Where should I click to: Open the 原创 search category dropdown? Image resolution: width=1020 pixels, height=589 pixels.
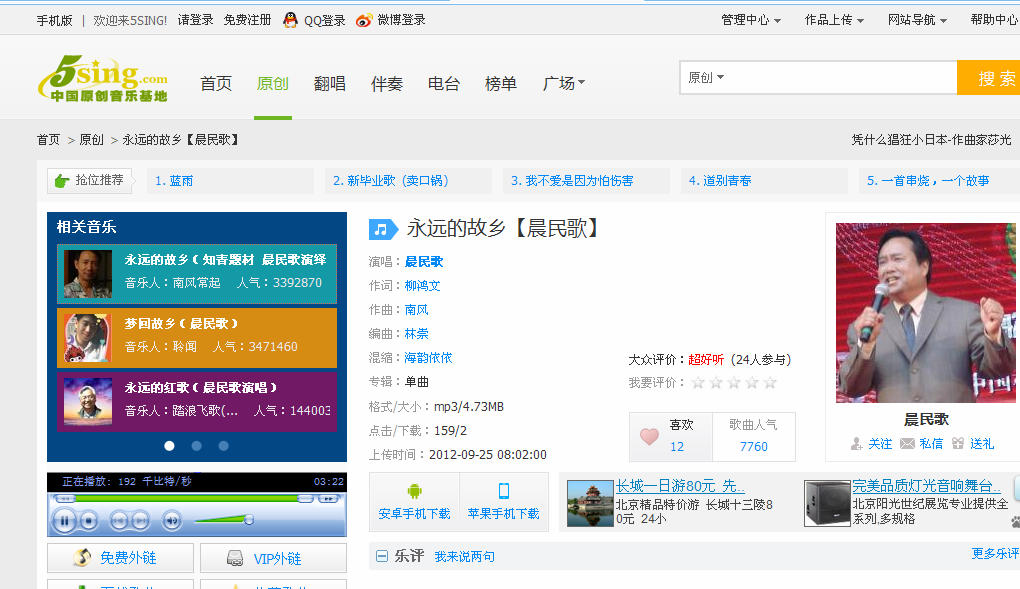(x=706, y=77)
